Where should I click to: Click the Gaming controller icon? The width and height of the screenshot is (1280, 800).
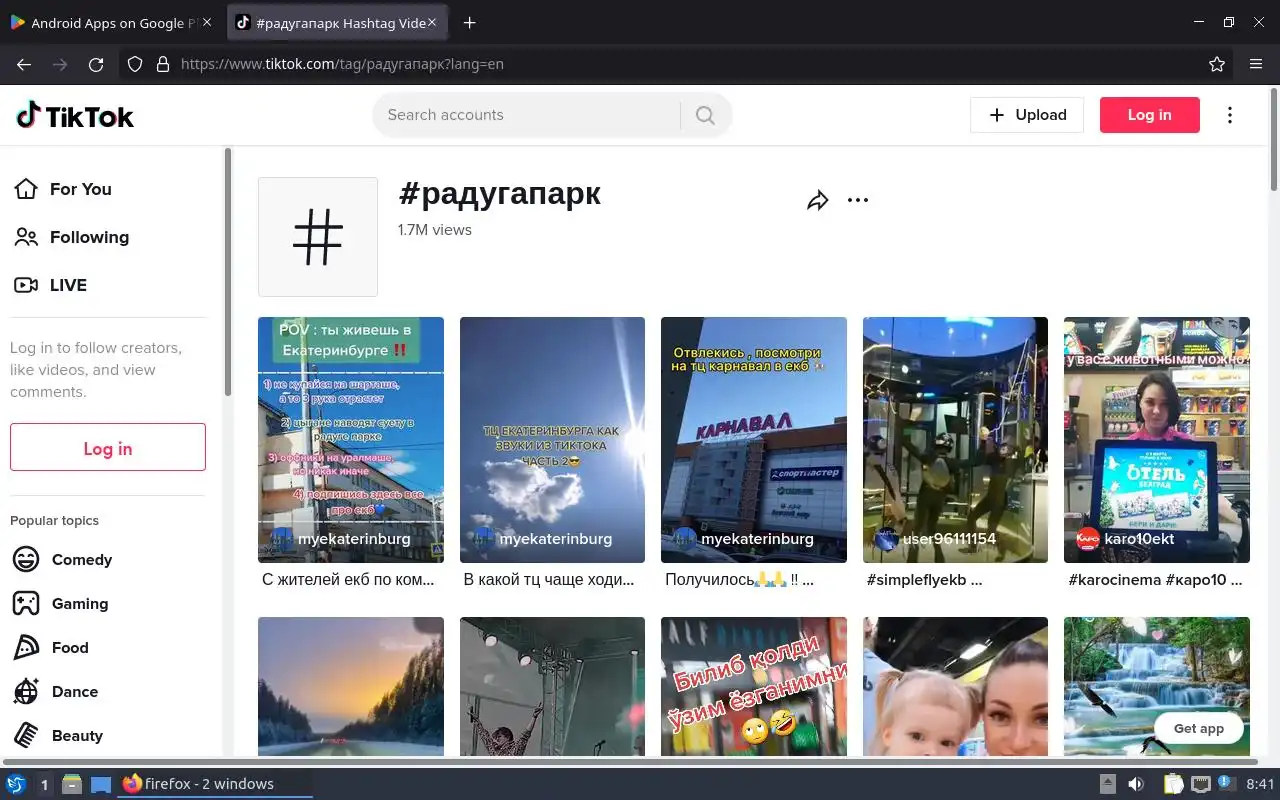tap(26, 603)
